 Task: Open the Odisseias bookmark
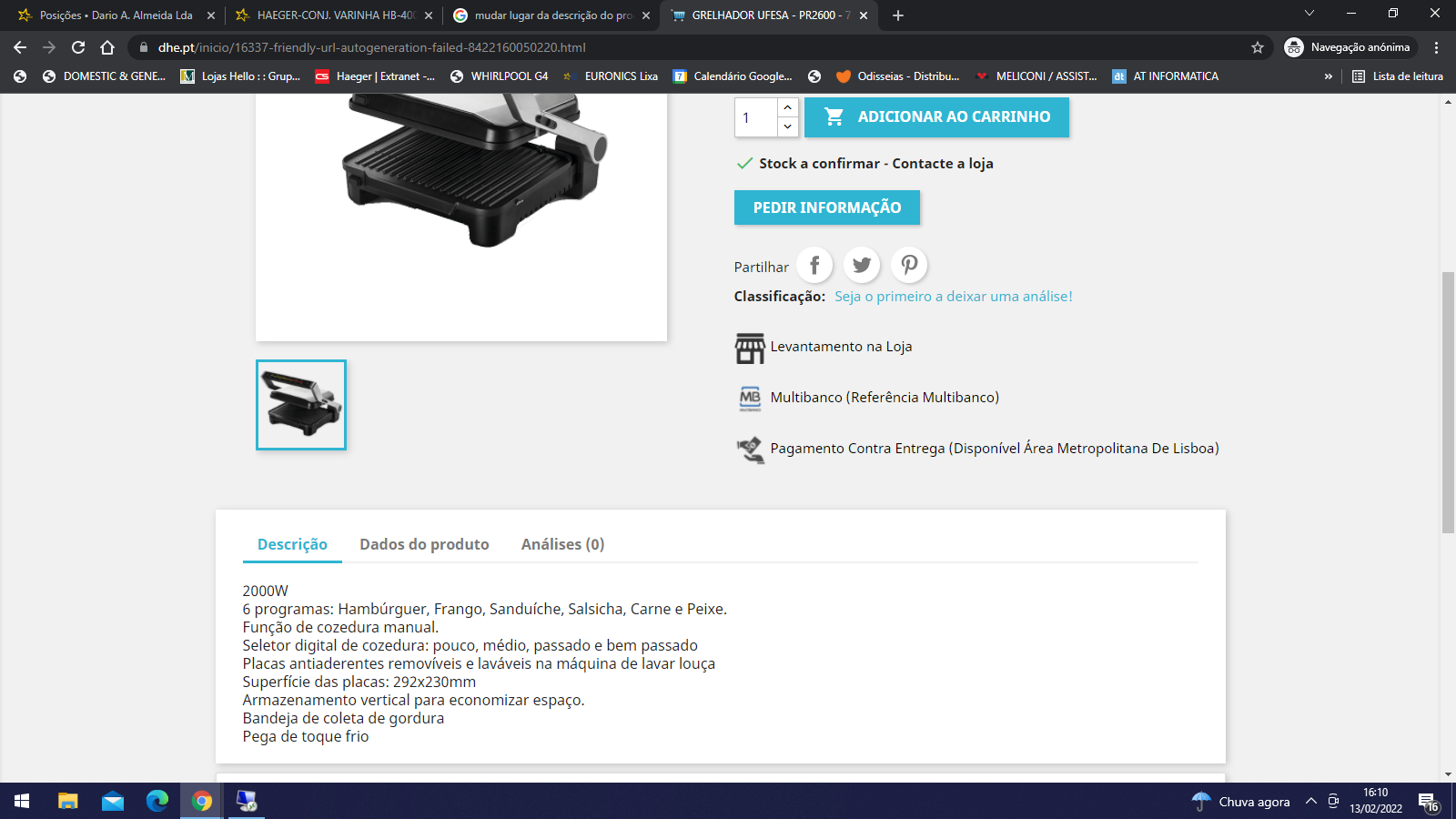(897, 76)
